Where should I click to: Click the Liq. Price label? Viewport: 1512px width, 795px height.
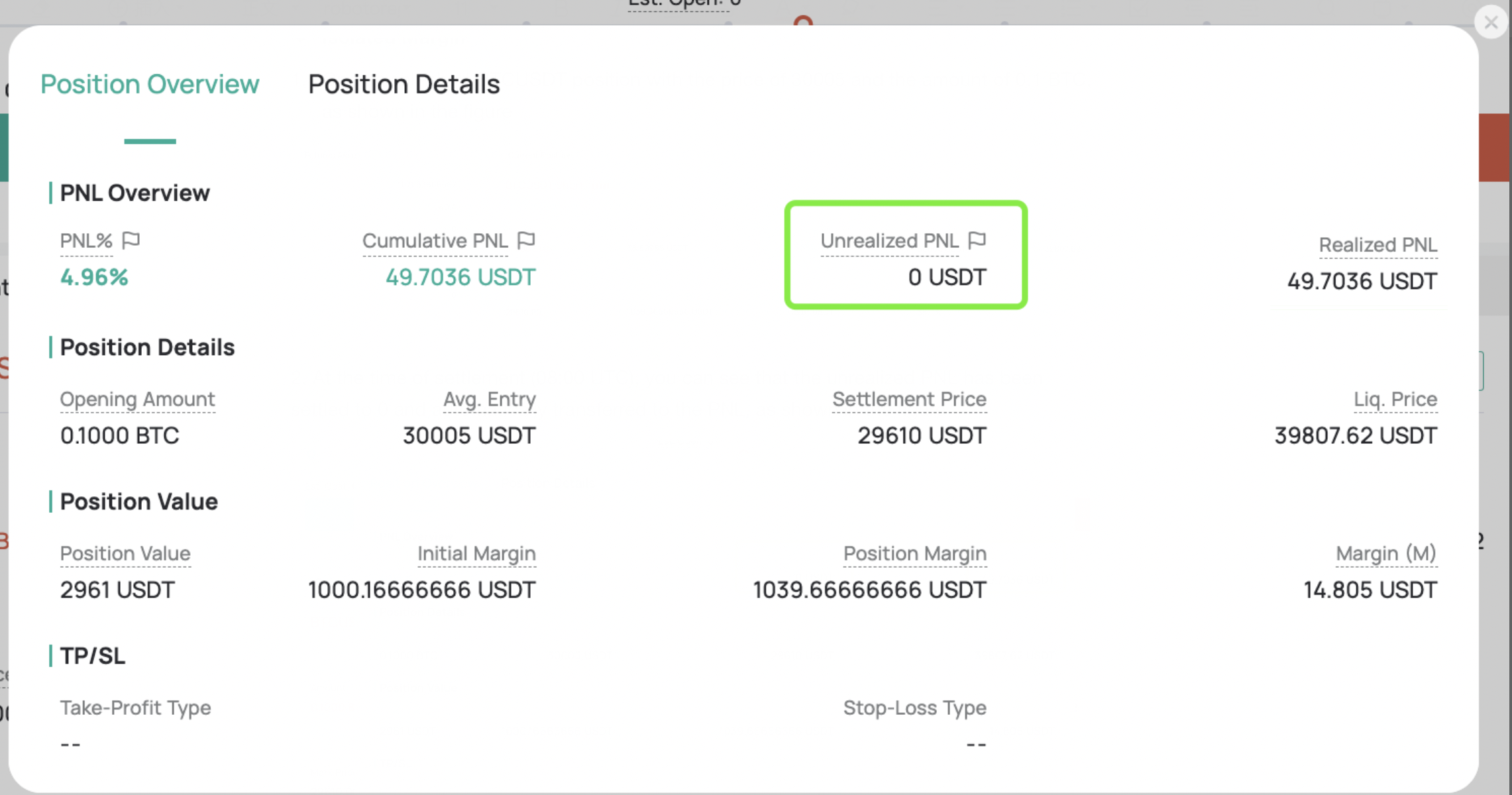(1395, 399)
